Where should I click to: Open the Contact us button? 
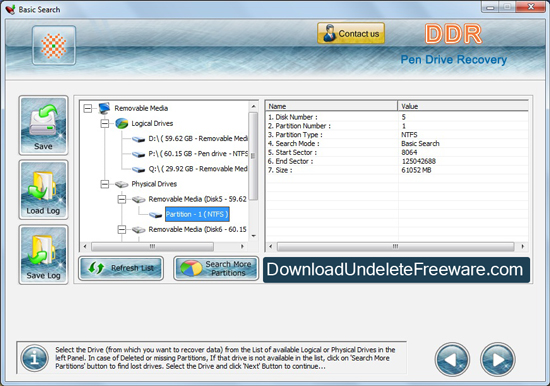[x=351, y=33]
